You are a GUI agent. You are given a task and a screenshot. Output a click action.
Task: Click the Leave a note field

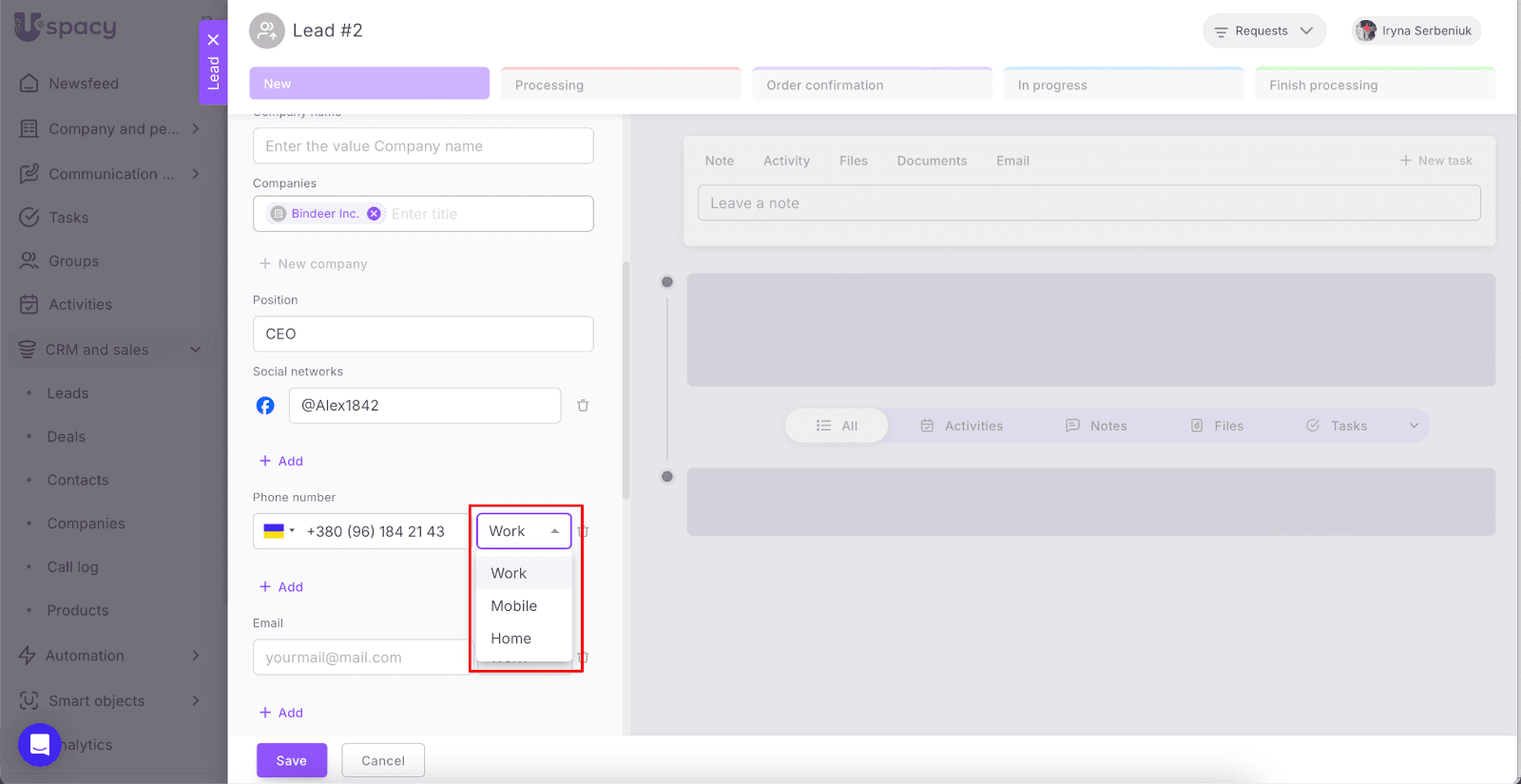pyautogui.click(x=1088, y=203)
